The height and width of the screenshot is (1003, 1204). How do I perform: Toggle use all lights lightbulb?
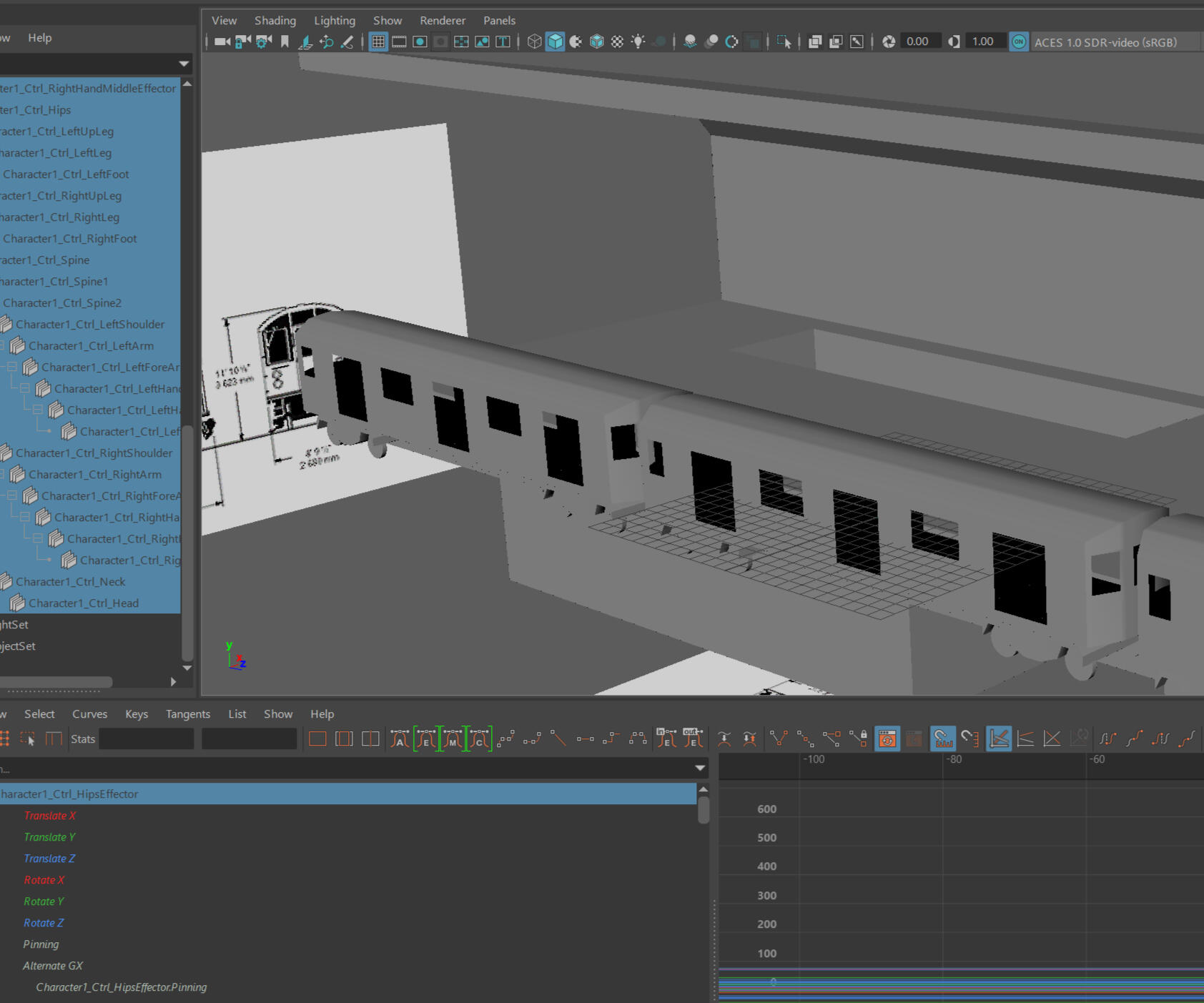pos(638,42)
